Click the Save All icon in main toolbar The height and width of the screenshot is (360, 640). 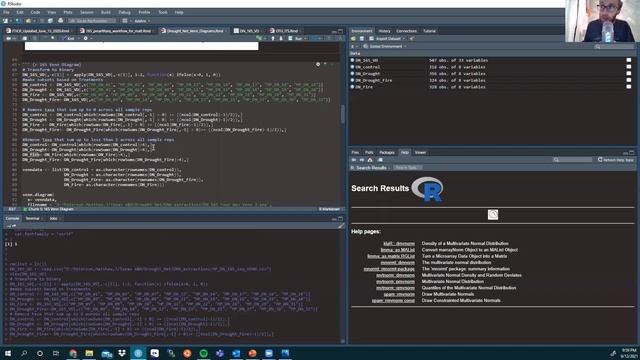tap(50, 21)
